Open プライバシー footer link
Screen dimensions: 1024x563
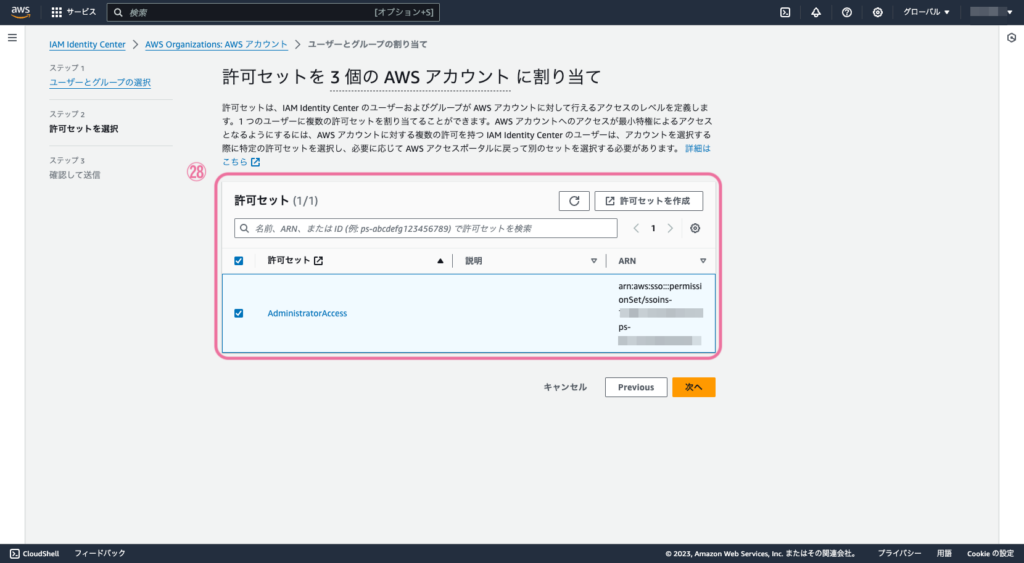(899, 553)
